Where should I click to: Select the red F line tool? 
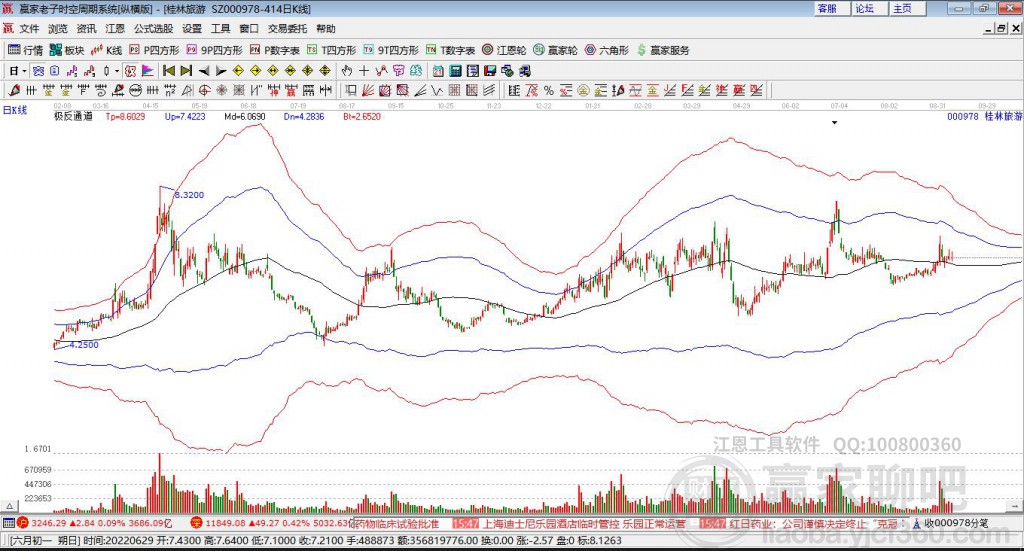(x=687, y=90)
